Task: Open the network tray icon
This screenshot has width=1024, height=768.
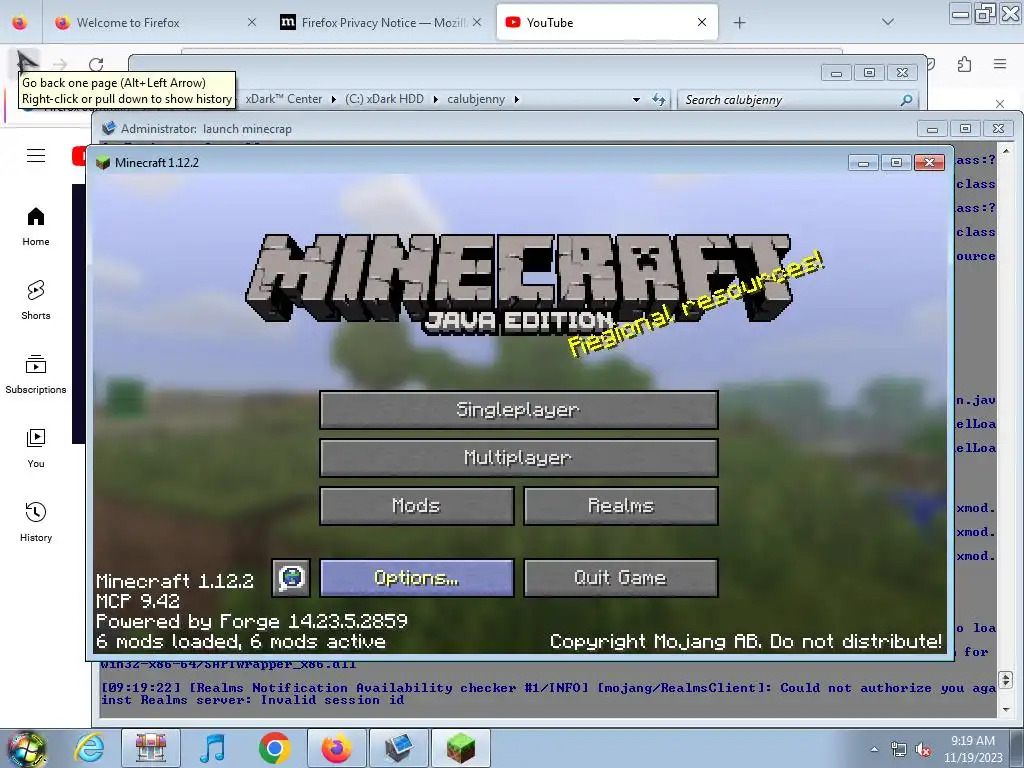Action: pos(899,750)
